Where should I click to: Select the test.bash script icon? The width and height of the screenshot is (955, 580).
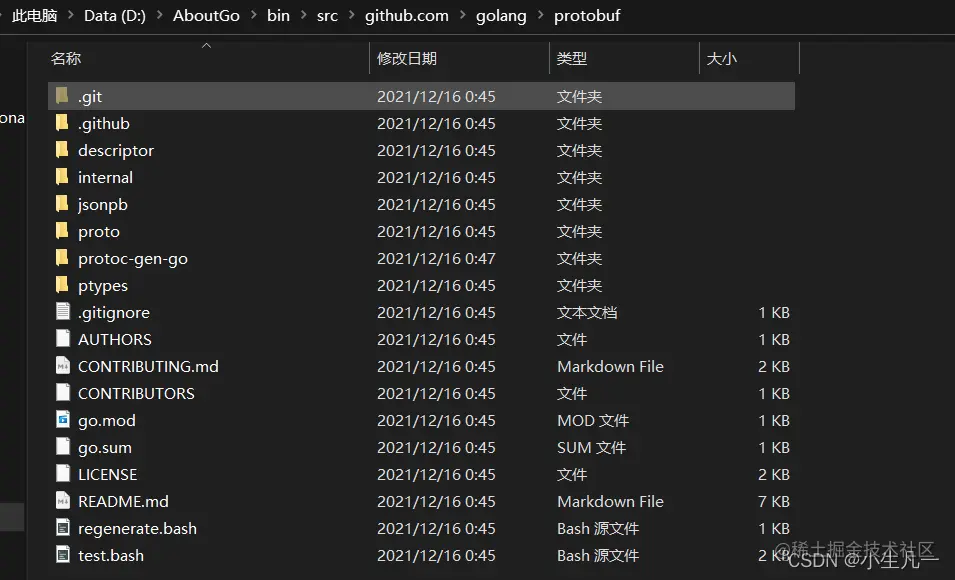pyautogui.click(x=63, y=554)
